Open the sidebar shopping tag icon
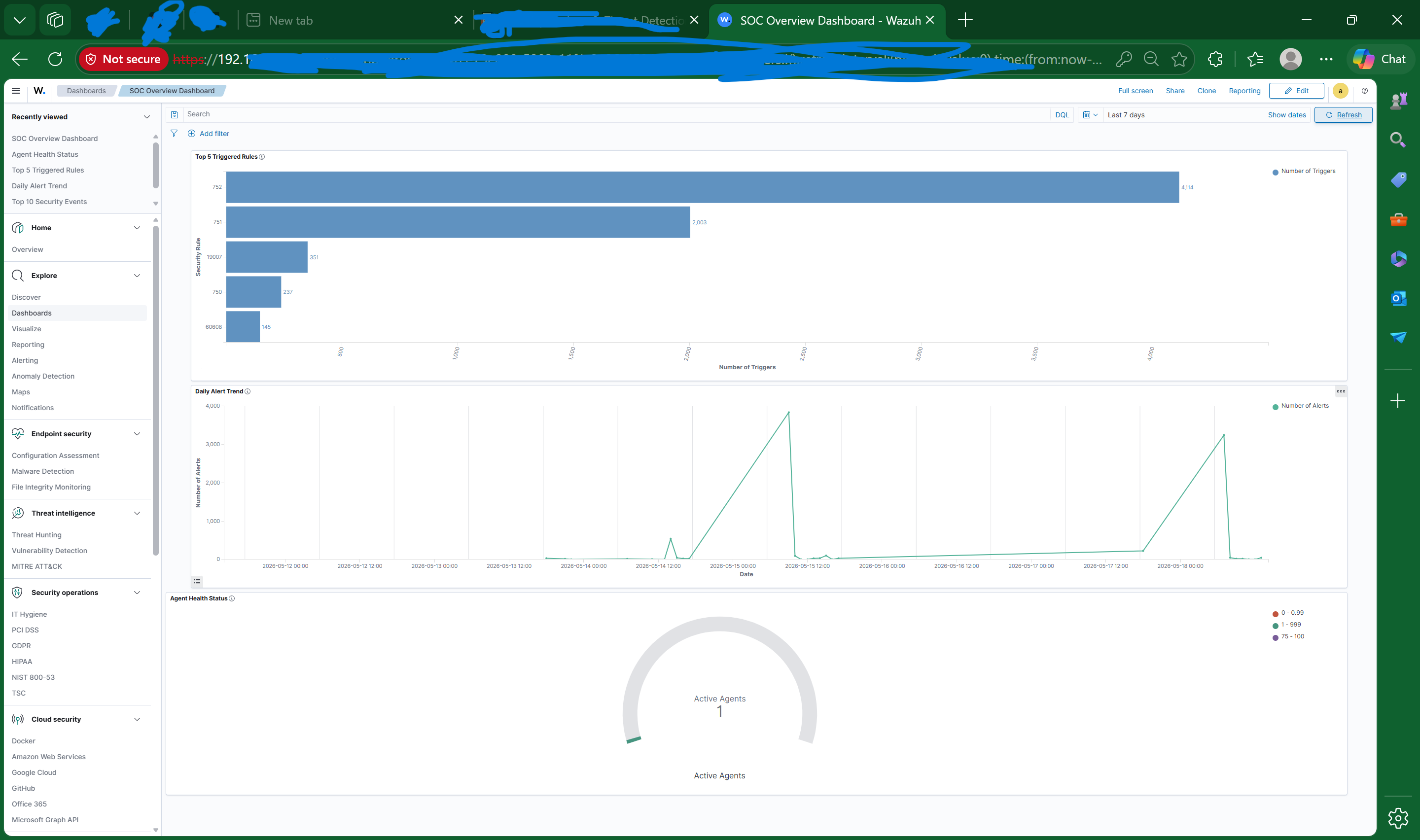This screenshot has width=1420, height=840. (1398, 180)
